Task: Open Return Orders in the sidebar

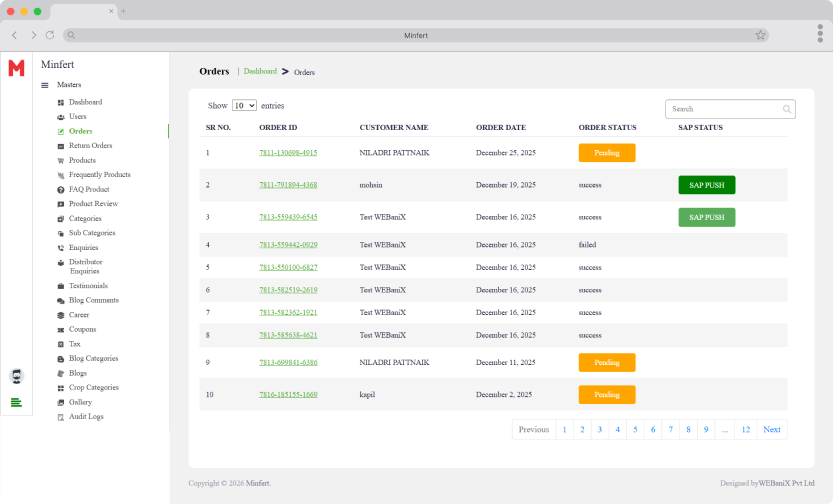Action: (x=90, y=146)
